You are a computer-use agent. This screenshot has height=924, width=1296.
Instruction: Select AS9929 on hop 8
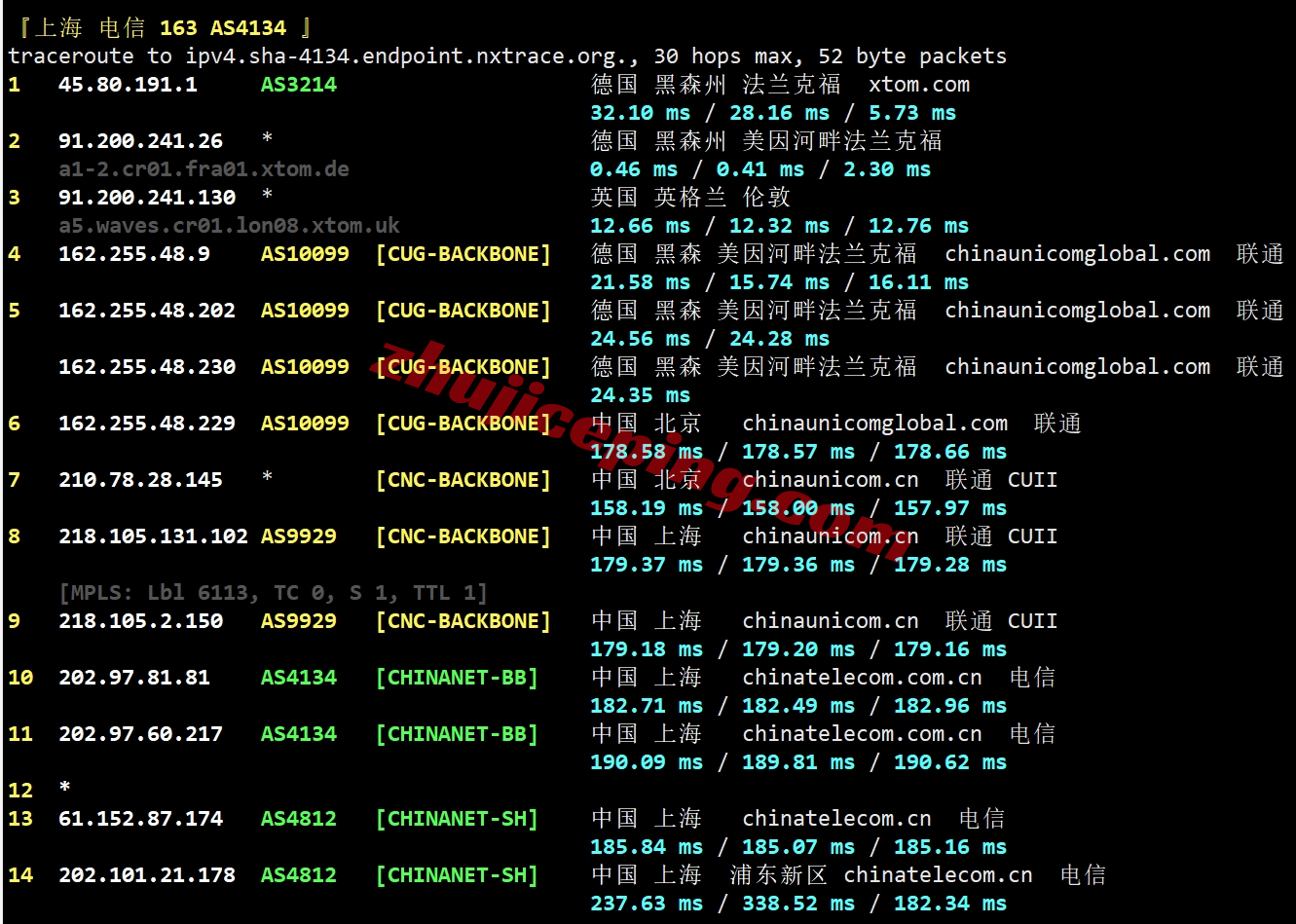(299, 536)
